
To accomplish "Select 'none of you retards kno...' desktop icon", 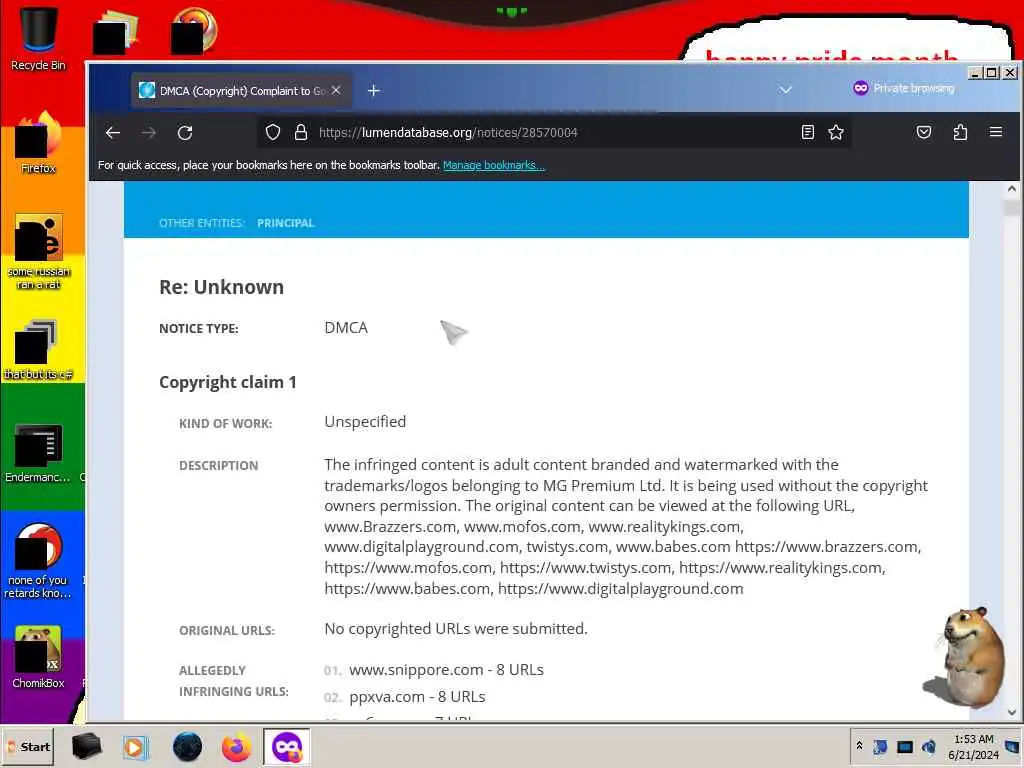I will pos(38,560).
